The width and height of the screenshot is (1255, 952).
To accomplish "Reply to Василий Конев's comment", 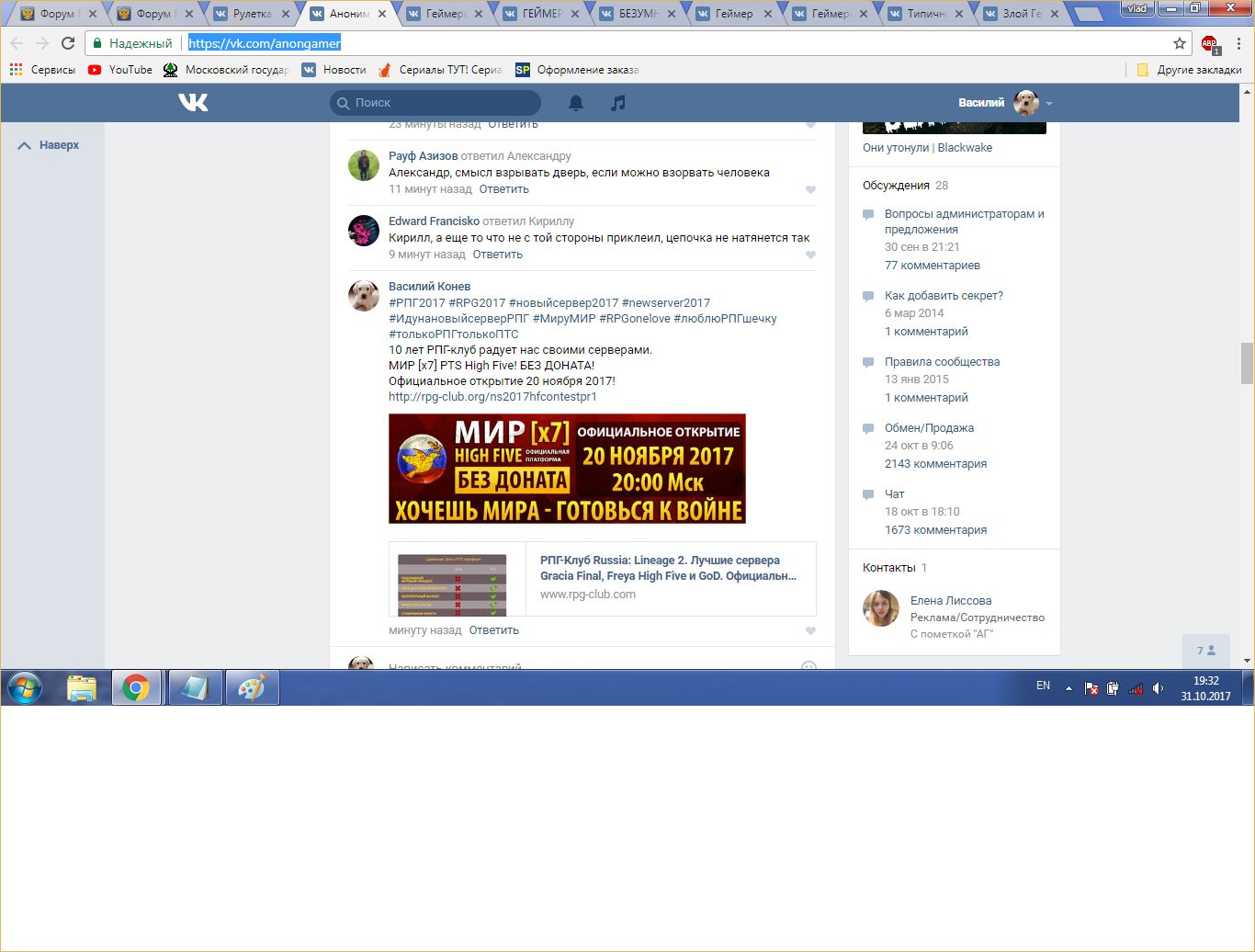I will coord(494,630).
